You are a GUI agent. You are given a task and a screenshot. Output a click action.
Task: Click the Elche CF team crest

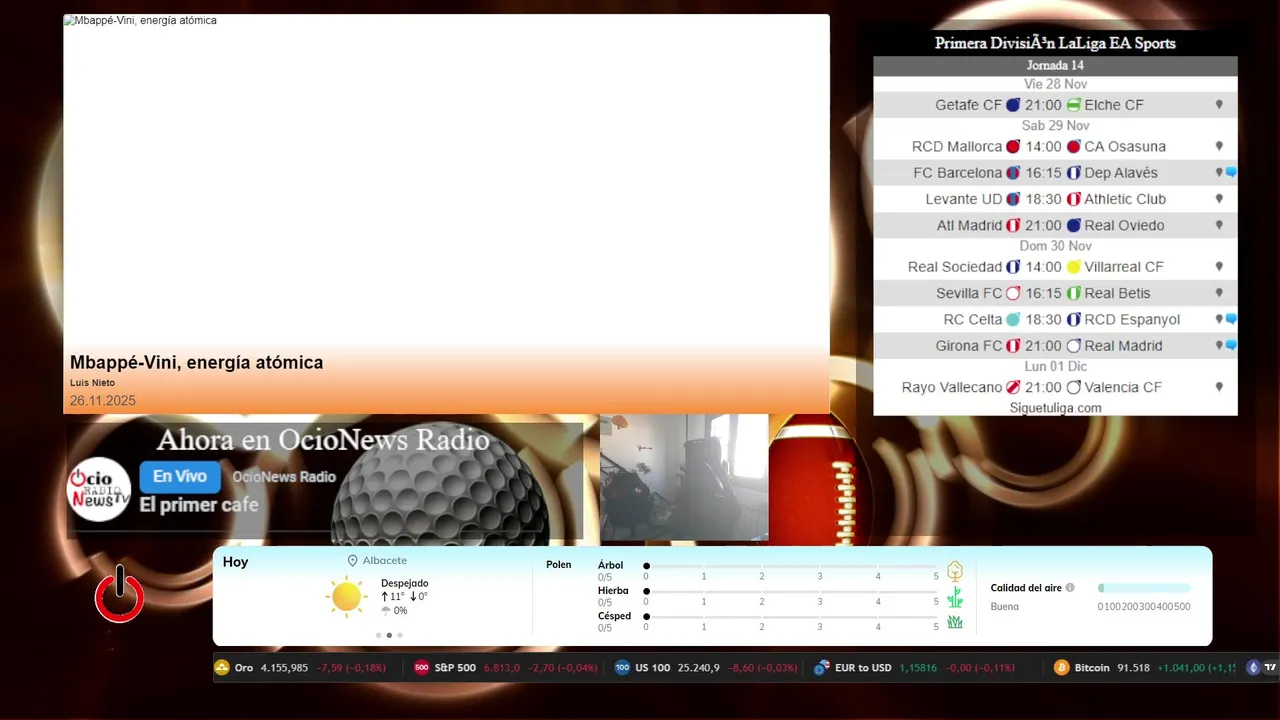click(1073, 105)
